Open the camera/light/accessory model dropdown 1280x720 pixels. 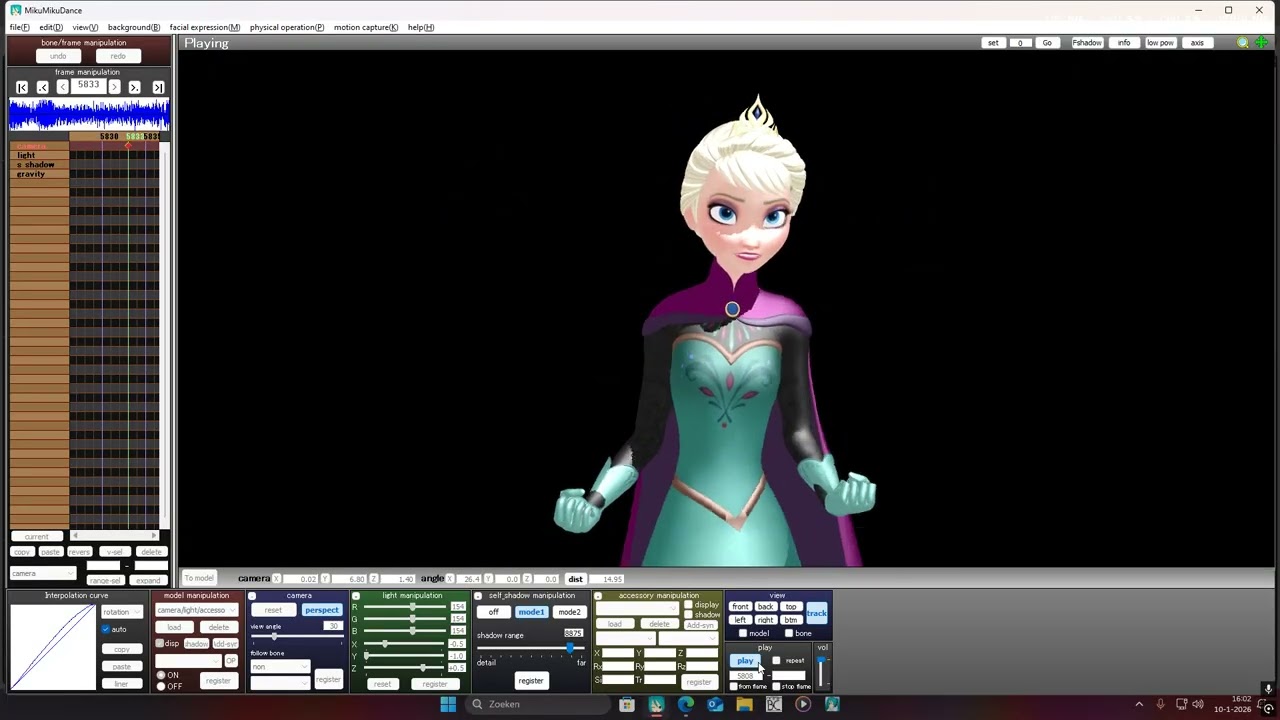tap(197, 610)
